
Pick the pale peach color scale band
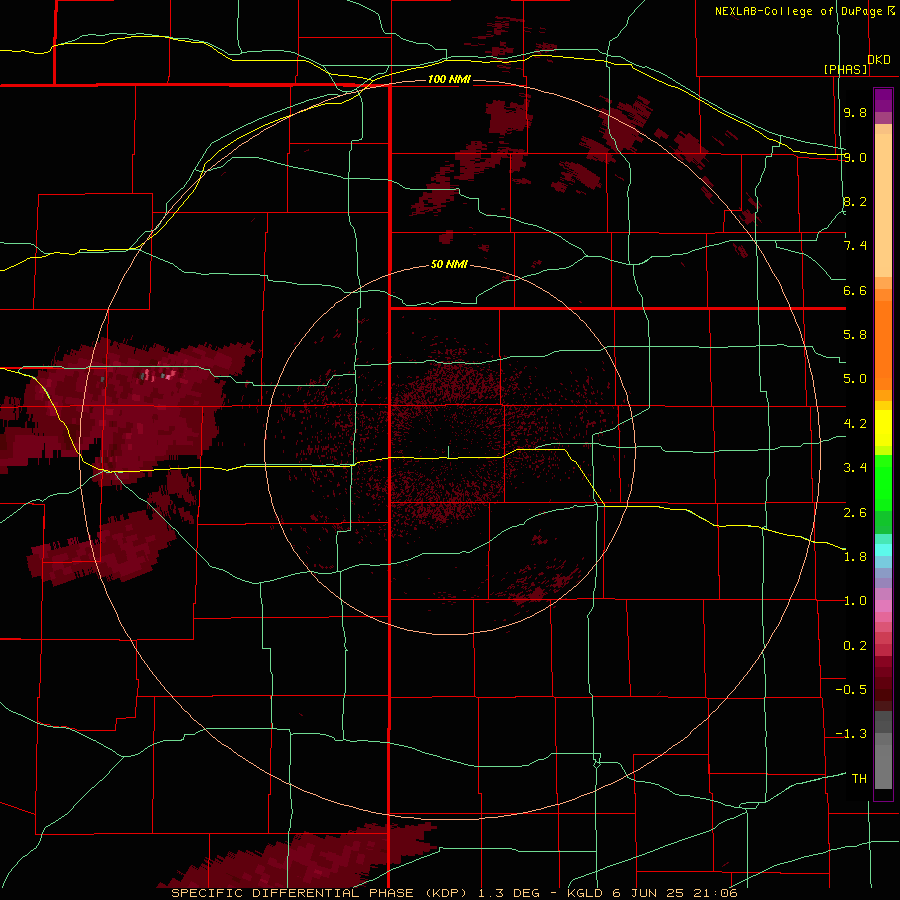coord(883,205)
